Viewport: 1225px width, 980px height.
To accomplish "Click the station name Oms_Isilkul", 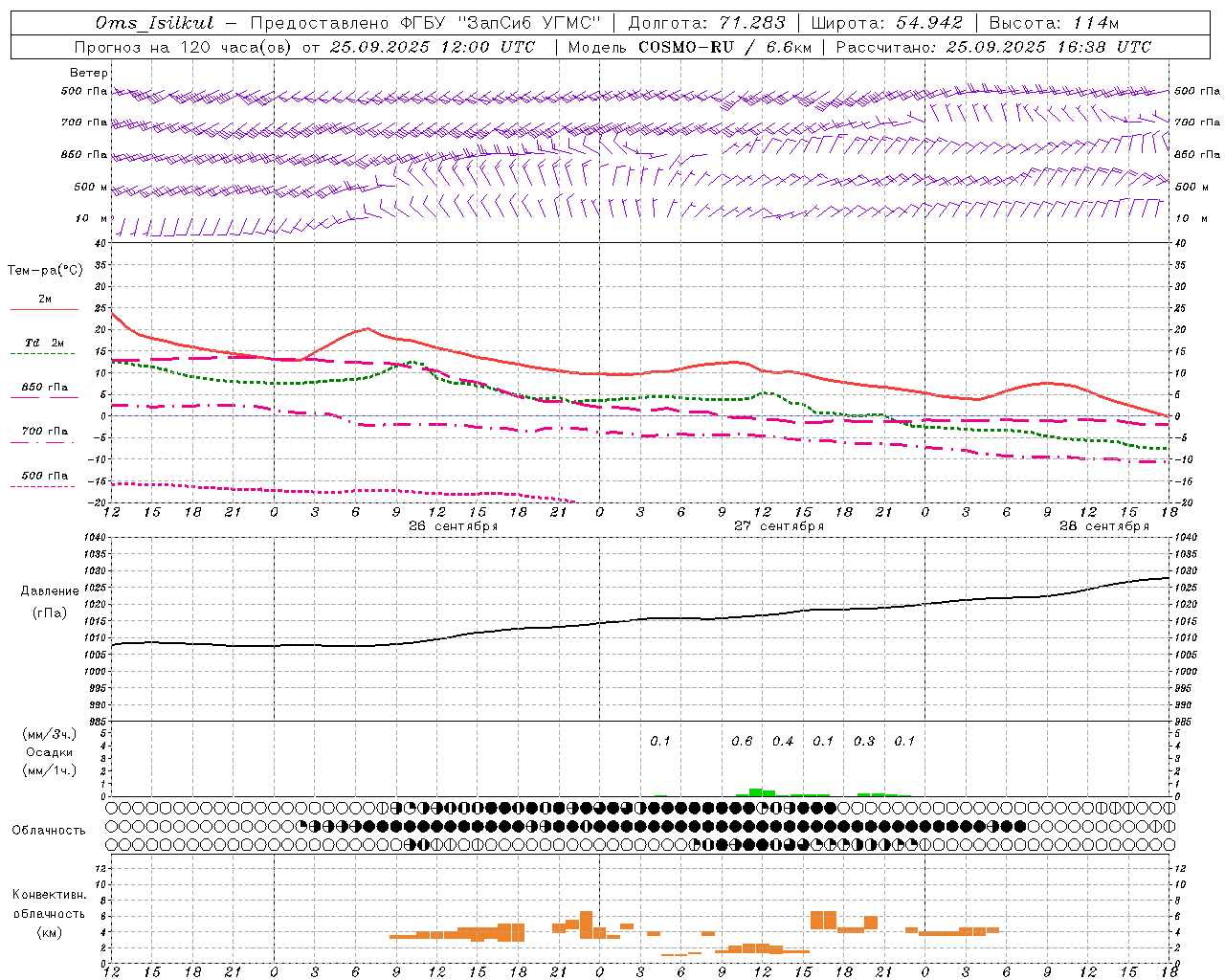I will pos(154,23).
